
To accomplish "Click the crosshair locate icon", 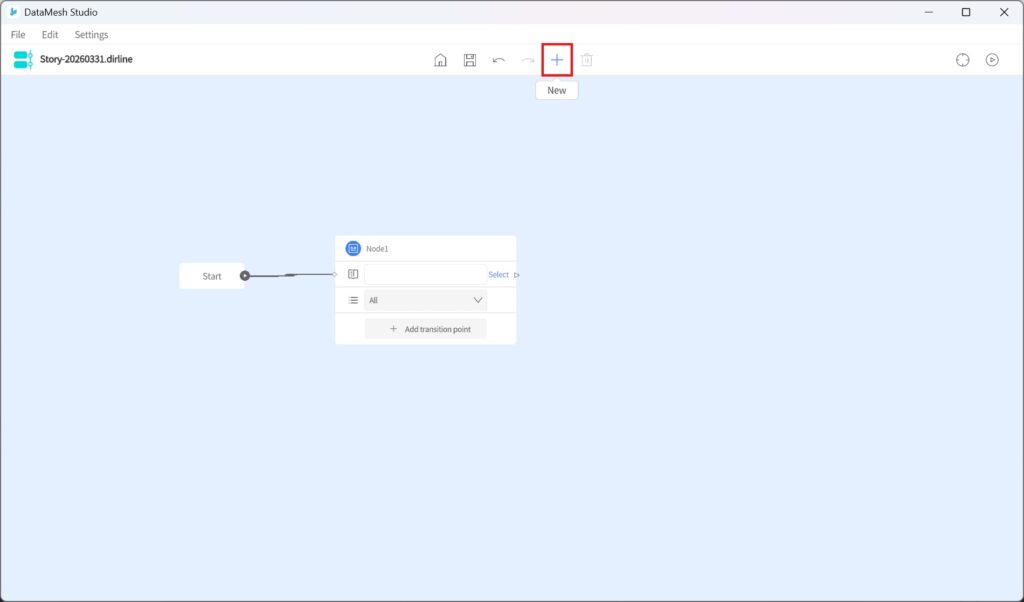I will [962, 60].
